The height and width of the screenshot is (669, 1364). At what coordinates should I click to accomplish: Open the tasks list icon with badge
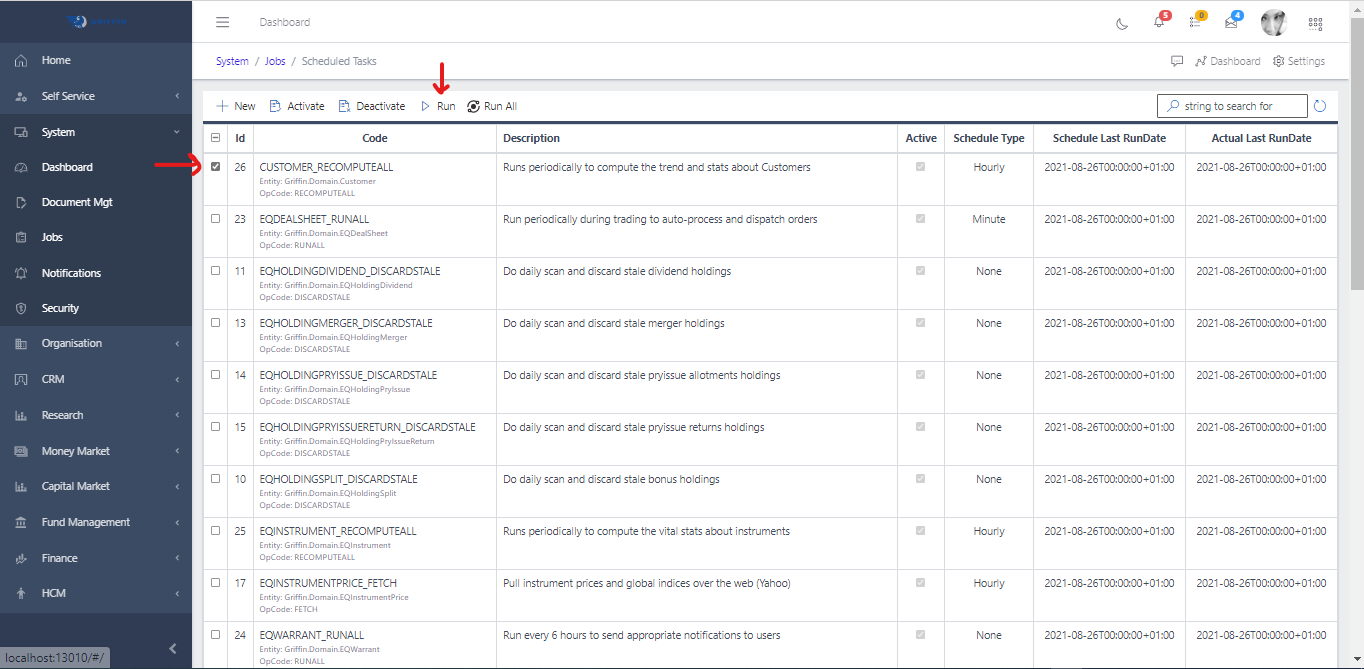click(1195, 22)
